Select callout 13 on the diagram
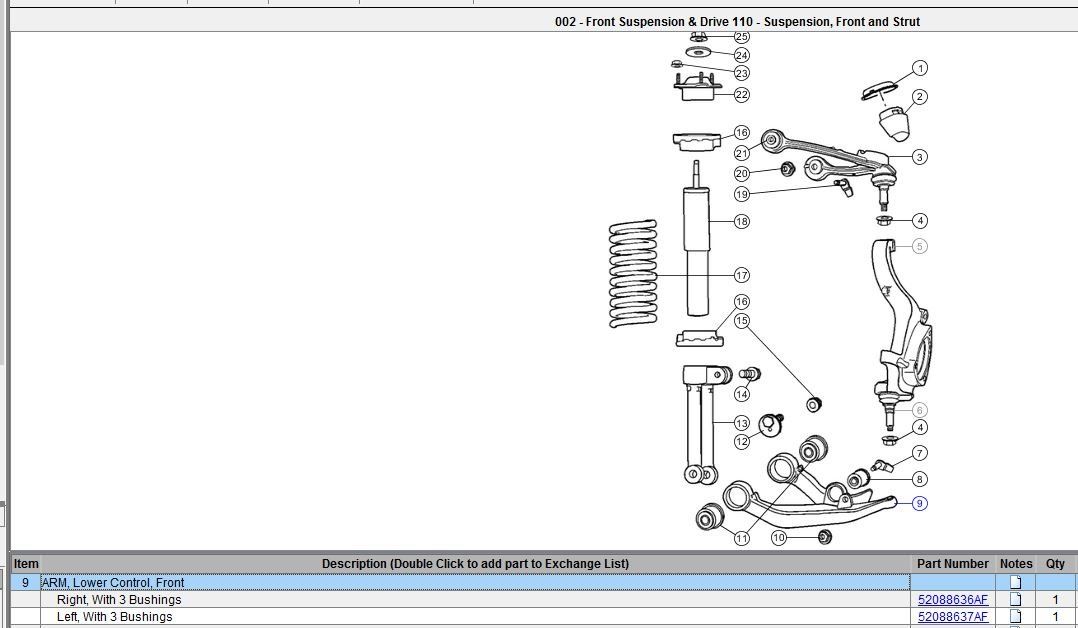The image size is (1078, 628). click(x=741, y=423)
